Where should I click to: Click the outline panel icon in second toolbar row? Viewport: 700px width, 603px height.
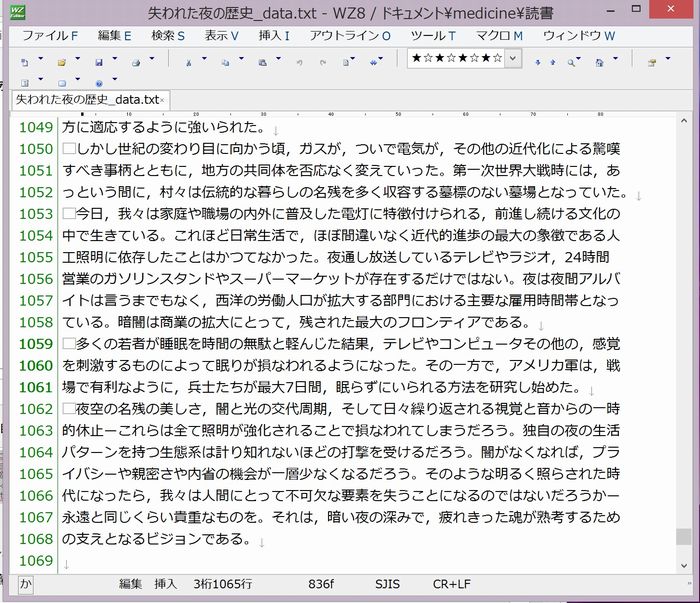(x=25, y=83)
